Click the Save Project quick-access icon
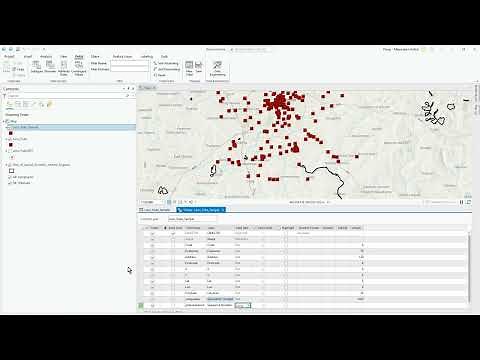 tap(17, 49)
